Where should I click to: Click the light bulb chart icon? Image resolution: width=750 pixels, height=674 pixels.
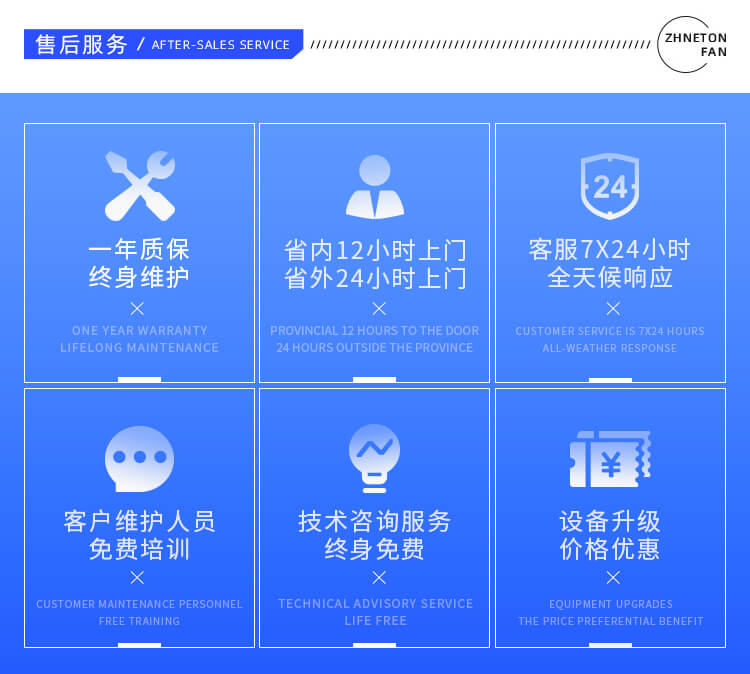(x=374, y=458)
